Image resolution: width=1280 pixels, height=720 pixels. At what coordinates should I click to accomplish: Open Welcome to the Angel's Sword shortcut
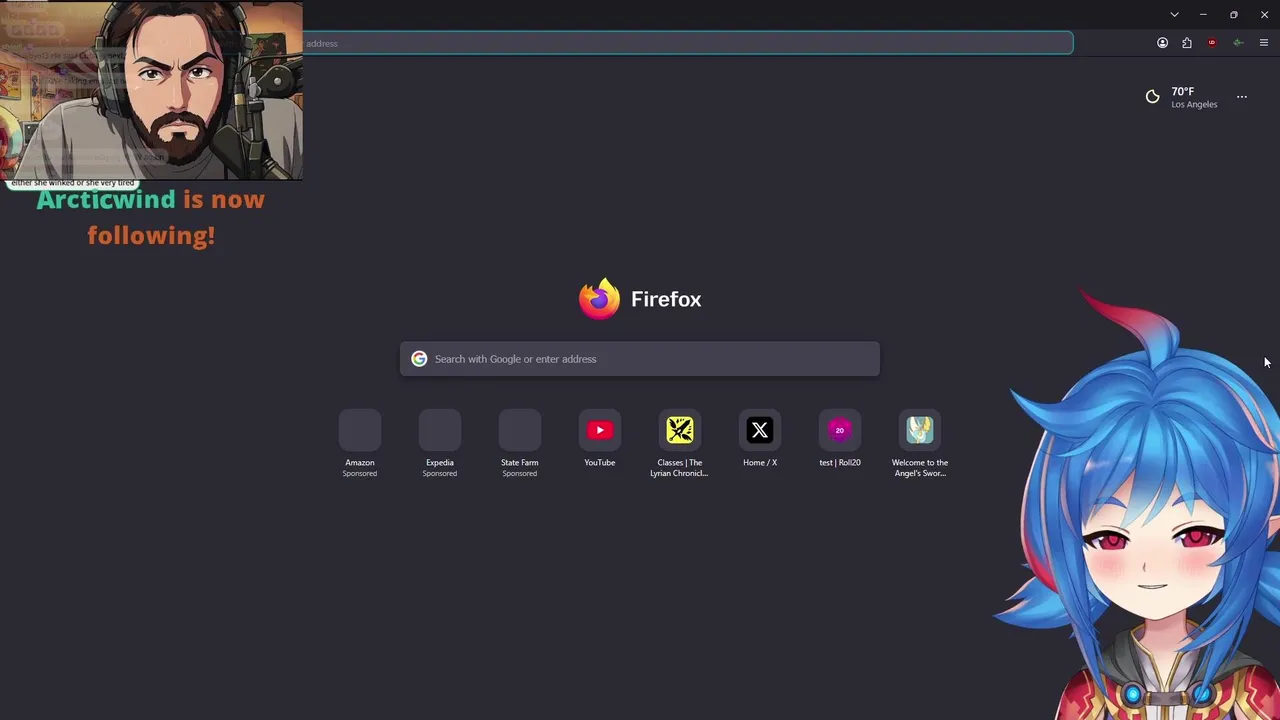pyautogui.click(x=920, y=430)
